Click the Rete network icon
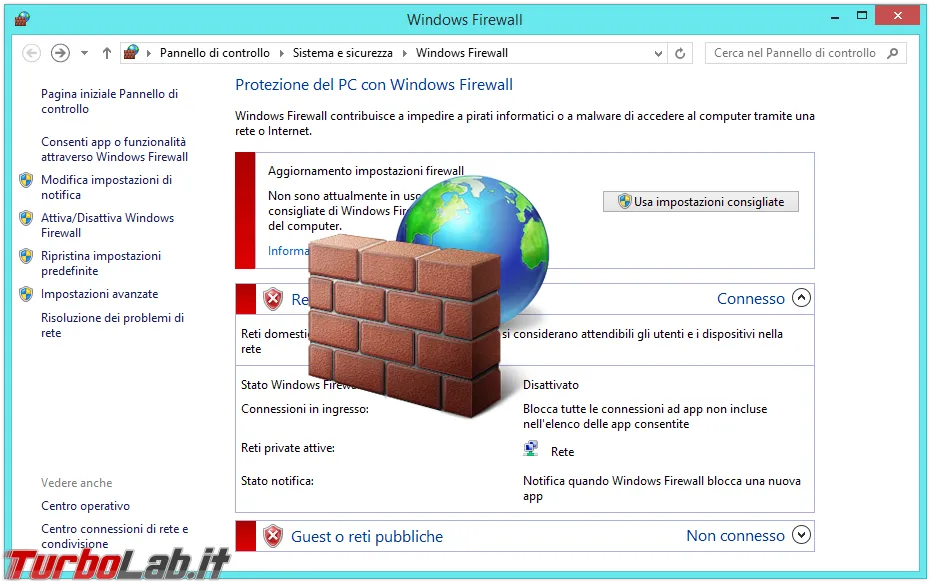 [x=531, y=449]
